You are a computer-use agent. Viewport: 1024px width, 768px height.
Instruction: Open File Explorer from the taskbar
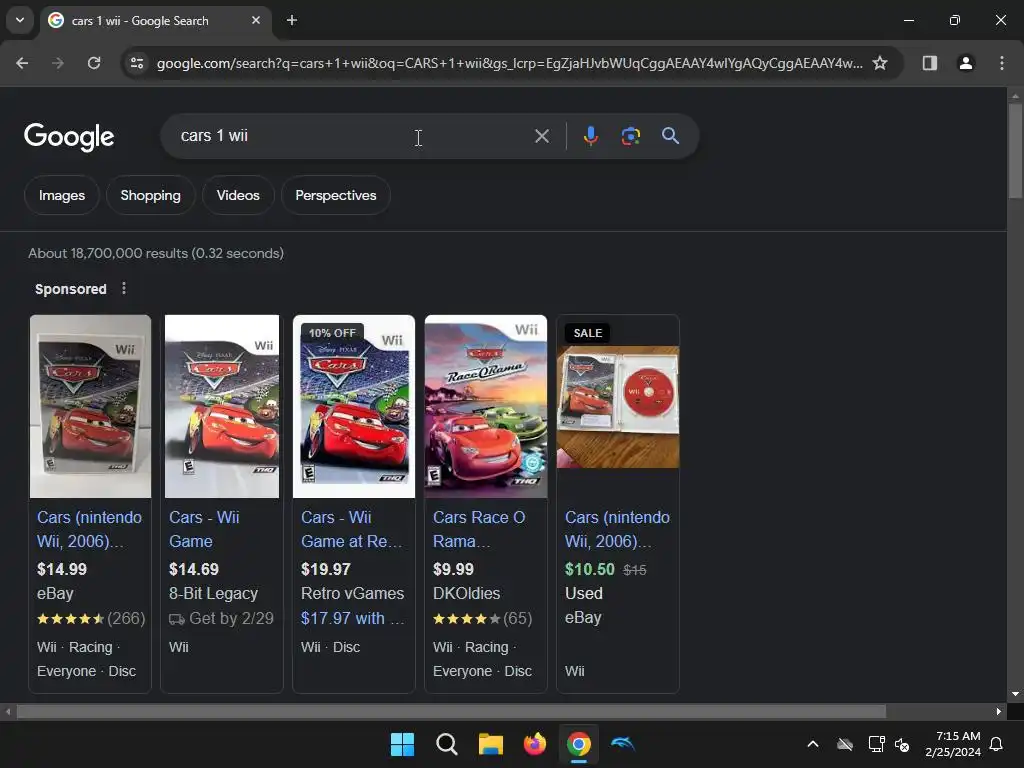click(x=490, y=744)
